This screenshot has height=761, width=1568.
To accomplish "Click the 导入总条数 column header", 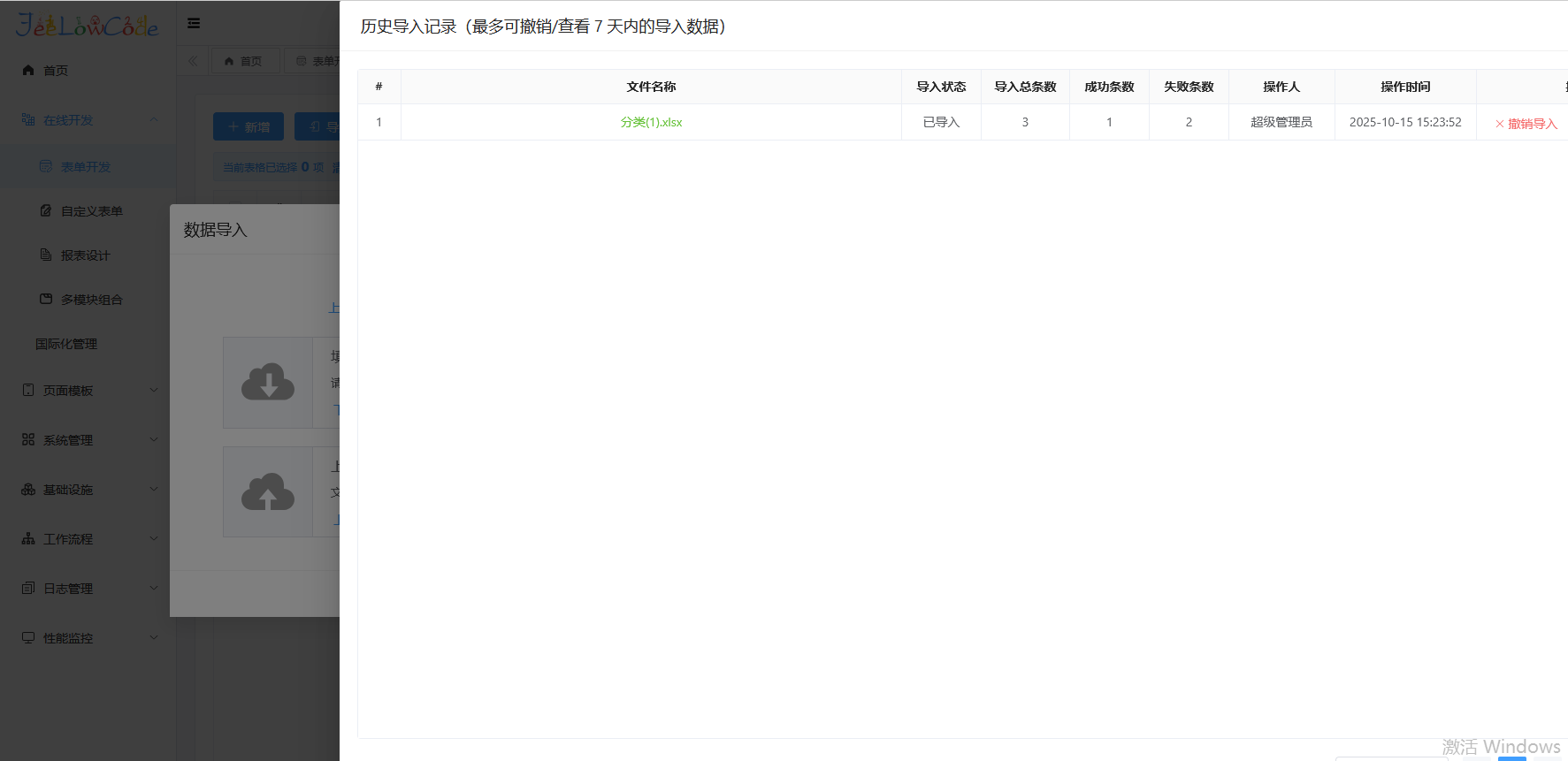I will [1025, 87].
